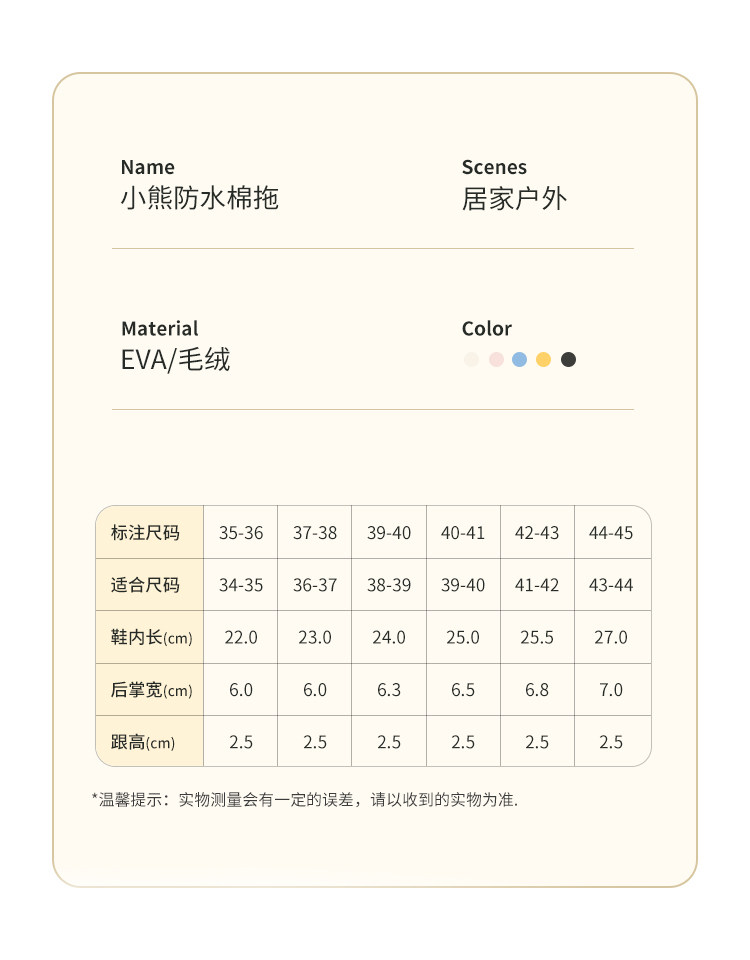Viewport: 750px width, 960px height.
Task: Click the 6.8 heel width cell
Action: click(x=537, y=690)
